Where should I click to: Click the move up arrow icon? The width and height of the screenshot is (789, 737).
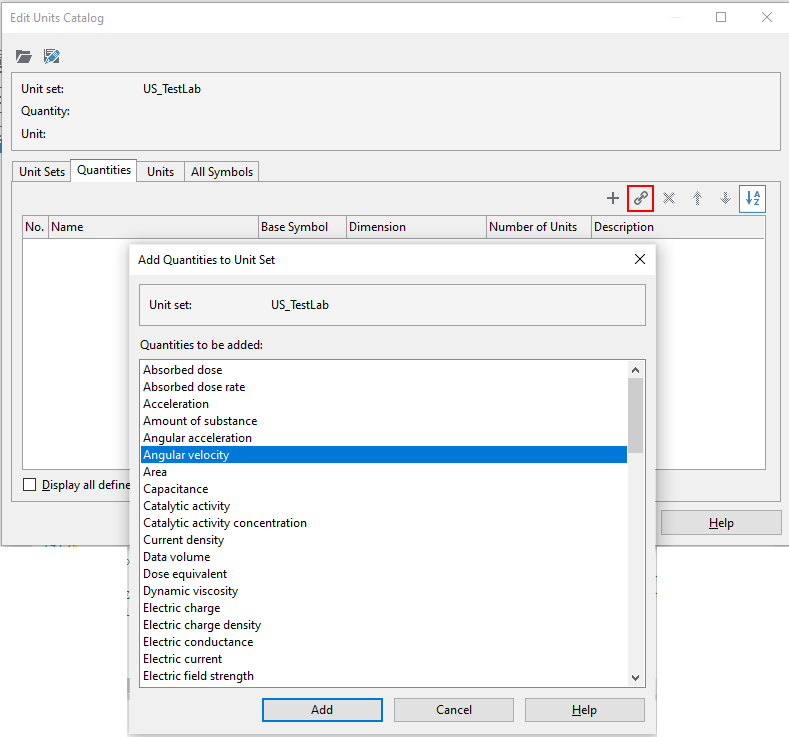pyautogui.click(x=697, y=198)
